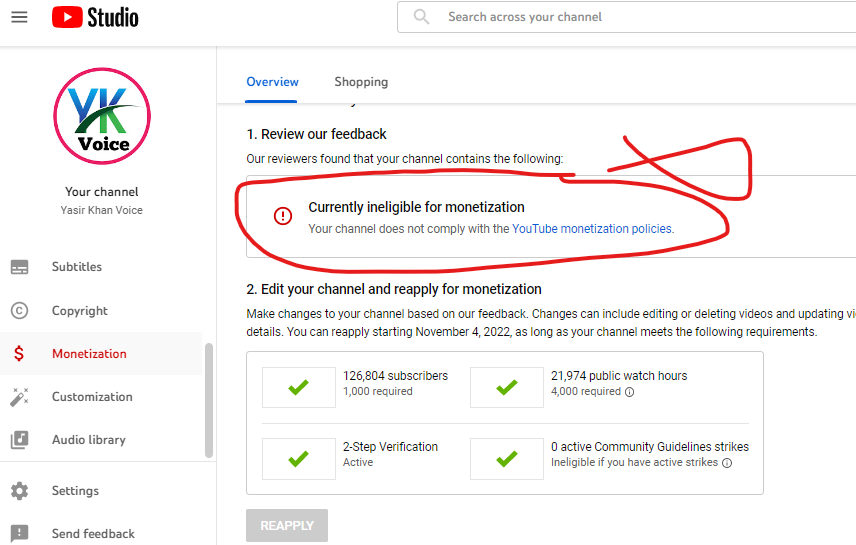Image resolution: width=856 pixels, height=545 pixels.
Task: Click the green checkmark for Community Guidelines strikes
Action: click(507, 459)
